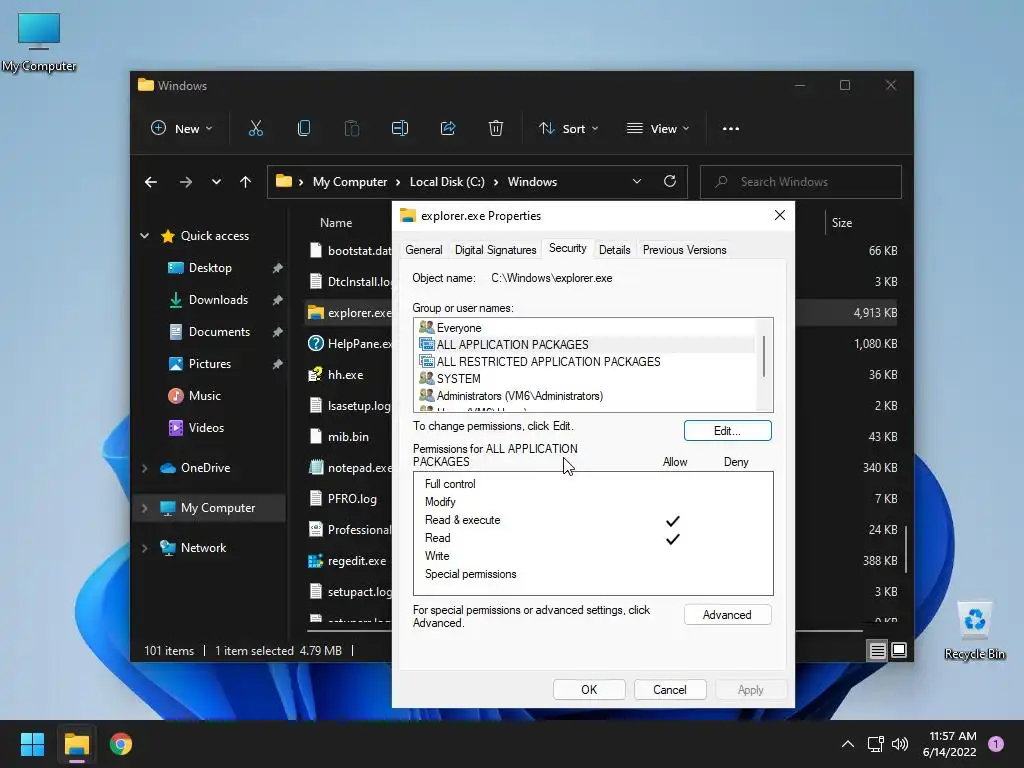The height and width of the screenshot is (768, 1024).
Task: Open Start menu on the taskbar
Action: pyautogui.click(x=32, y=744)
